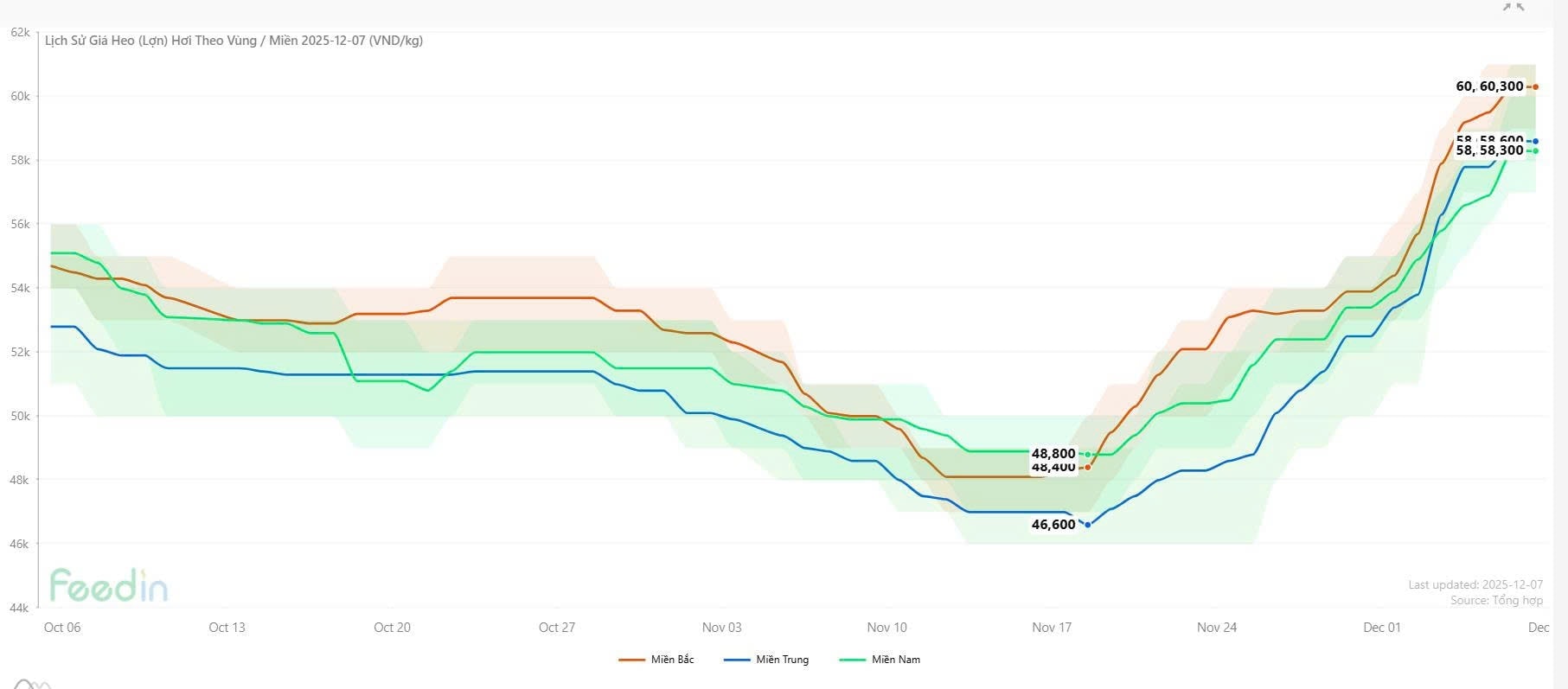This screenshot has height=689, width=1568.
Task: Click the Feedin logo watermark
Action: click(x=109, y=585)
